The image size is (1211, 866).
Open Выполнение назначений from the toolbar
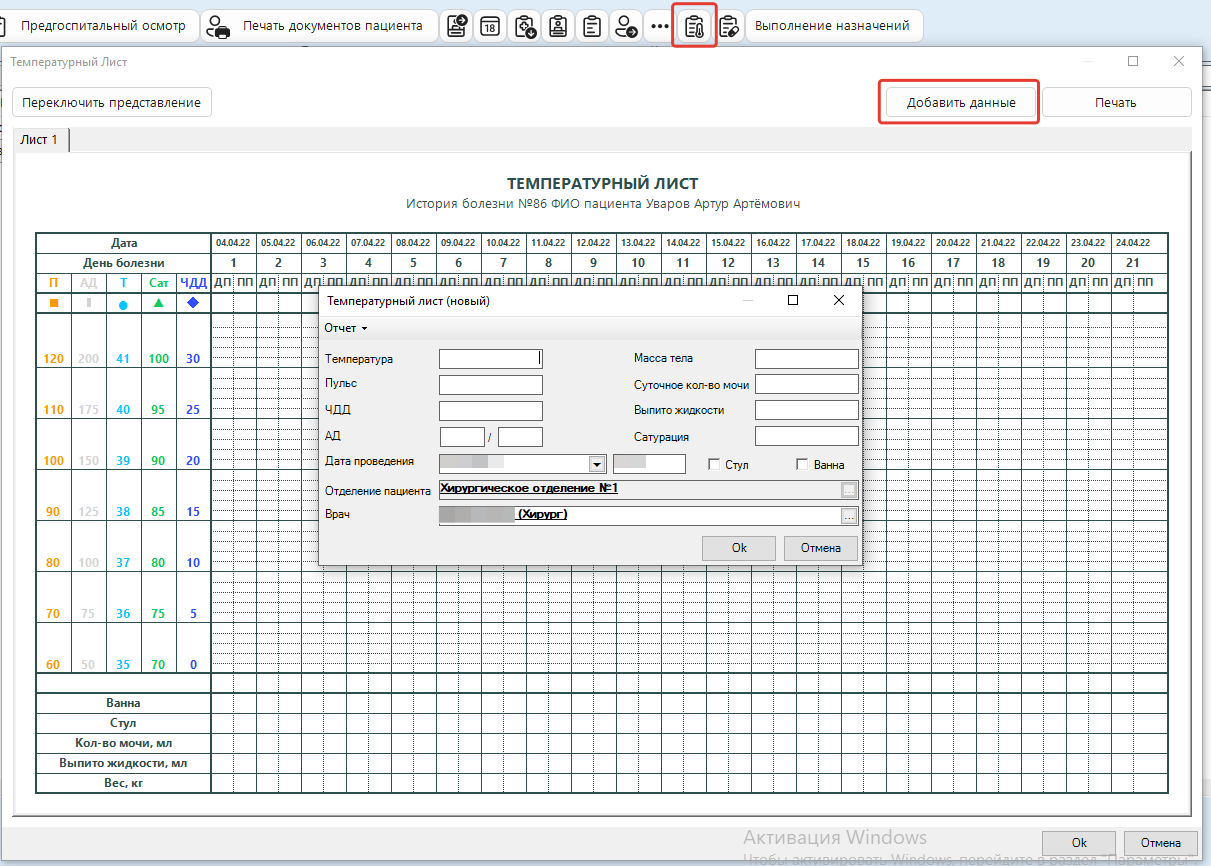[833, 26]
